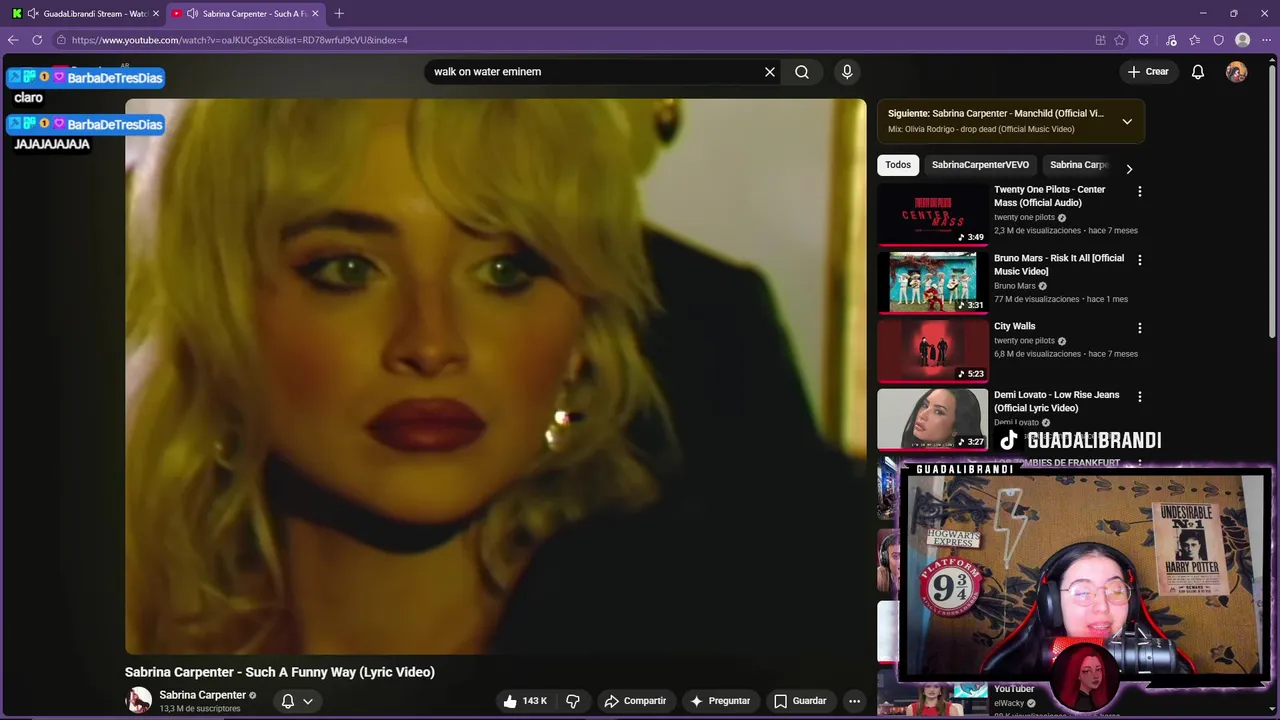
Task: Open Bruno Mars Risk It All thumbnail
Action: tap(932, 283)
